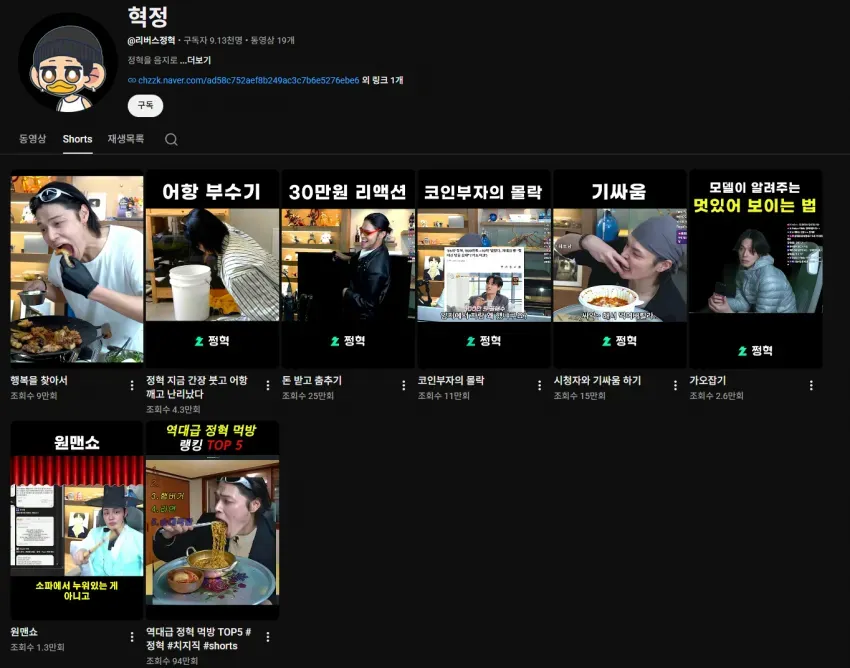This screenshot has height=668, width=850.
Task: Open the 행복을 찾아서 short thumbnail
Action: pos(77,269)
